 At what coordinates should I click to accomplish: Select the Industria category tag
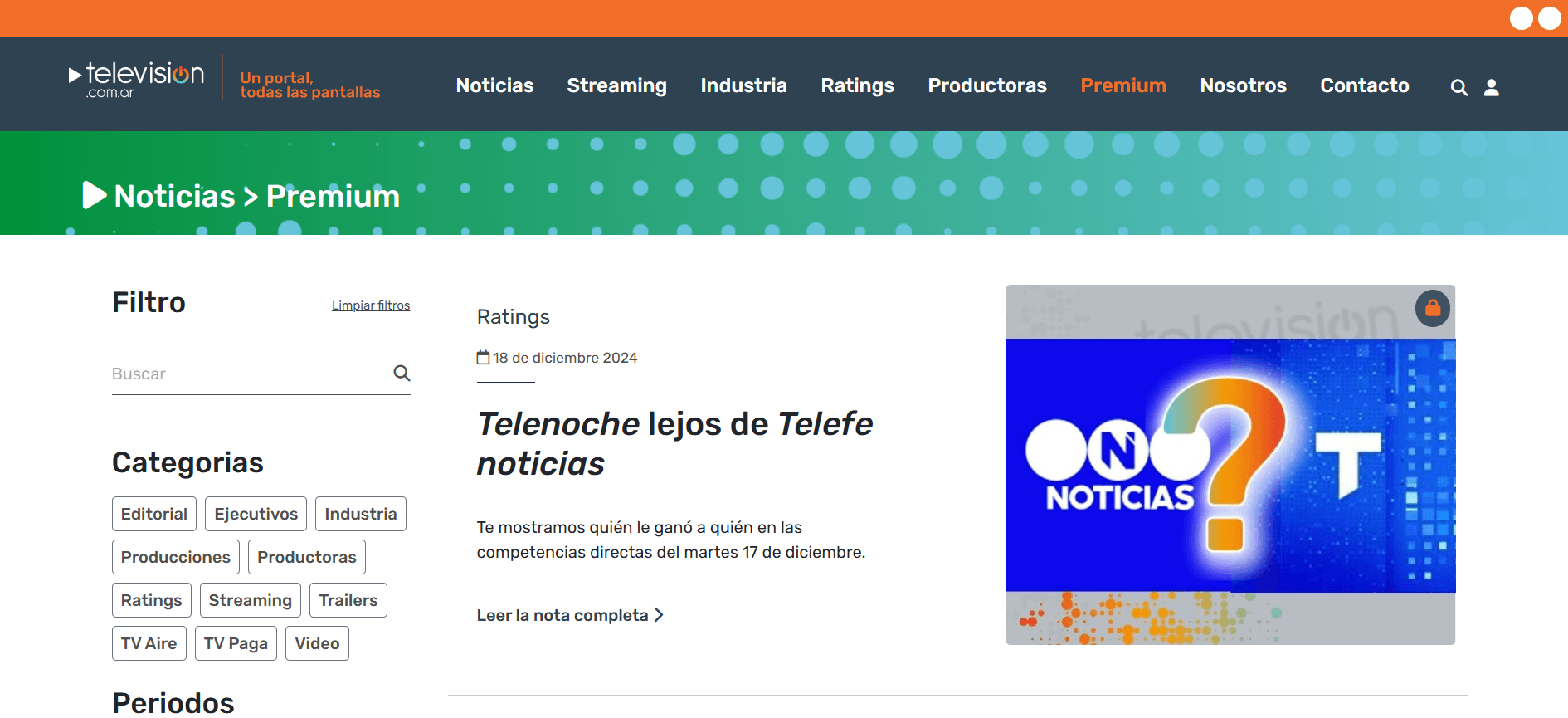point(361,514)
